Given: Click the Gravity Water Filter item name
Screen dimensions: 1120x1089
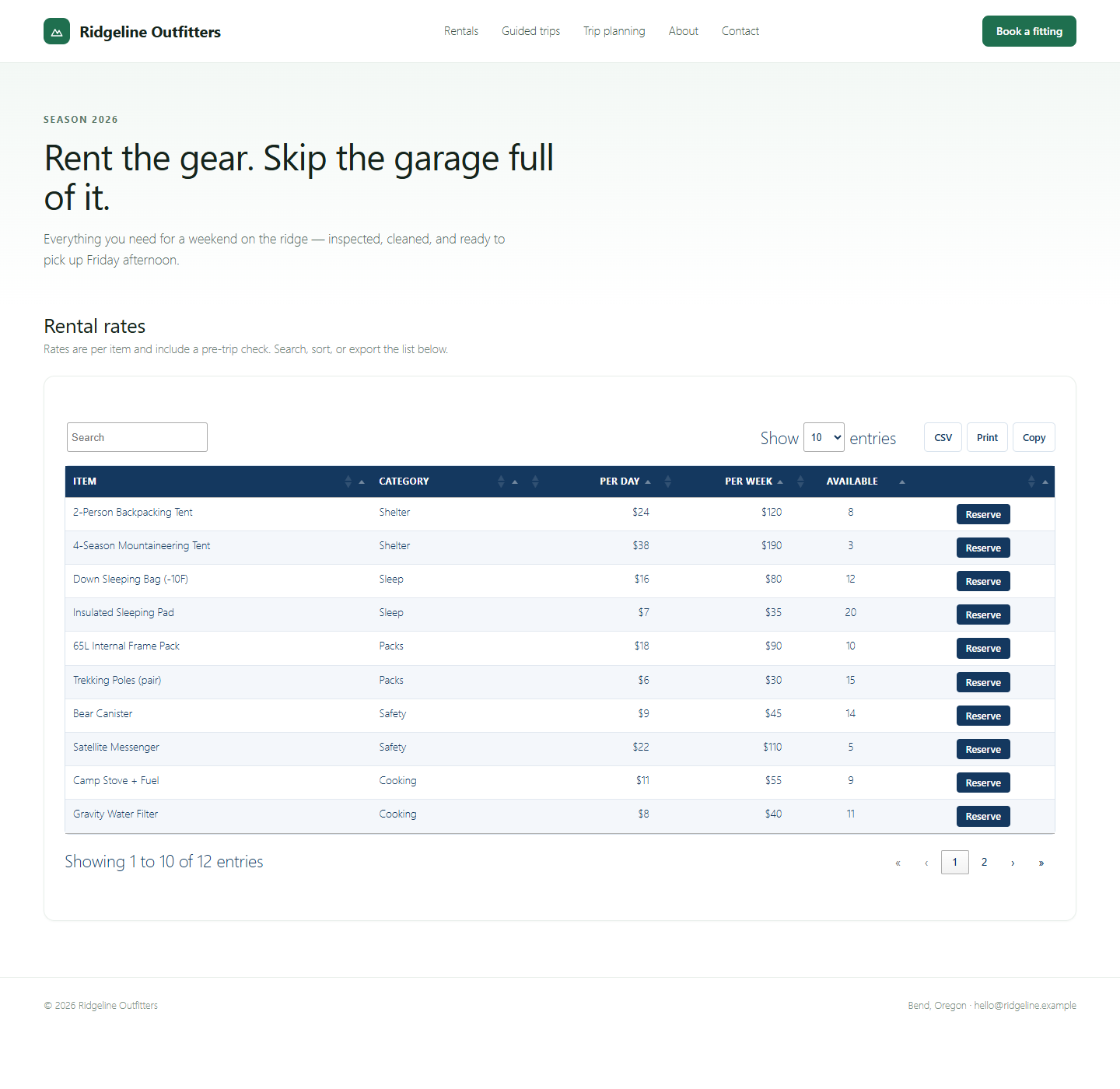Looking at the screenshot, I should click(115, 814).
